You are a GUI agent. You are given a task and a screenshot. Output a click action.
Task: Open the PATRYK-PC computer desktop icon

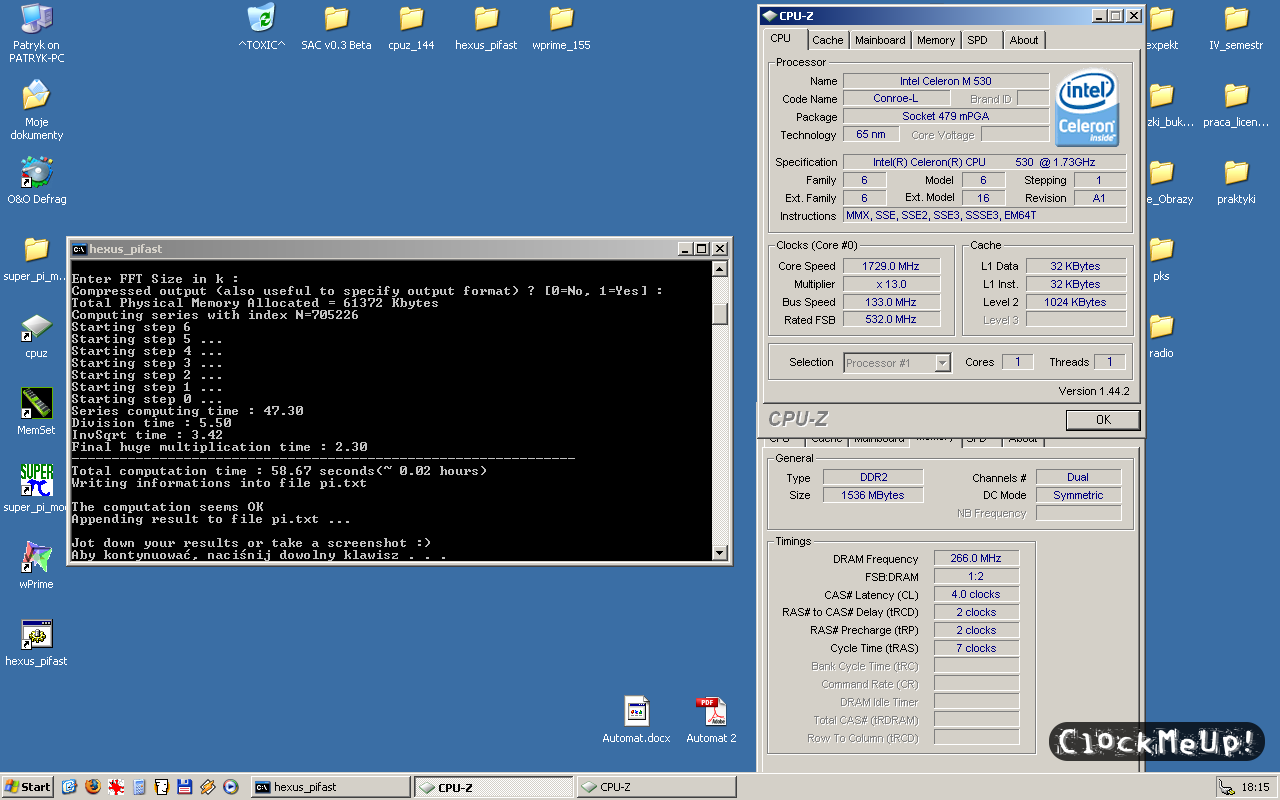[36, 33]
